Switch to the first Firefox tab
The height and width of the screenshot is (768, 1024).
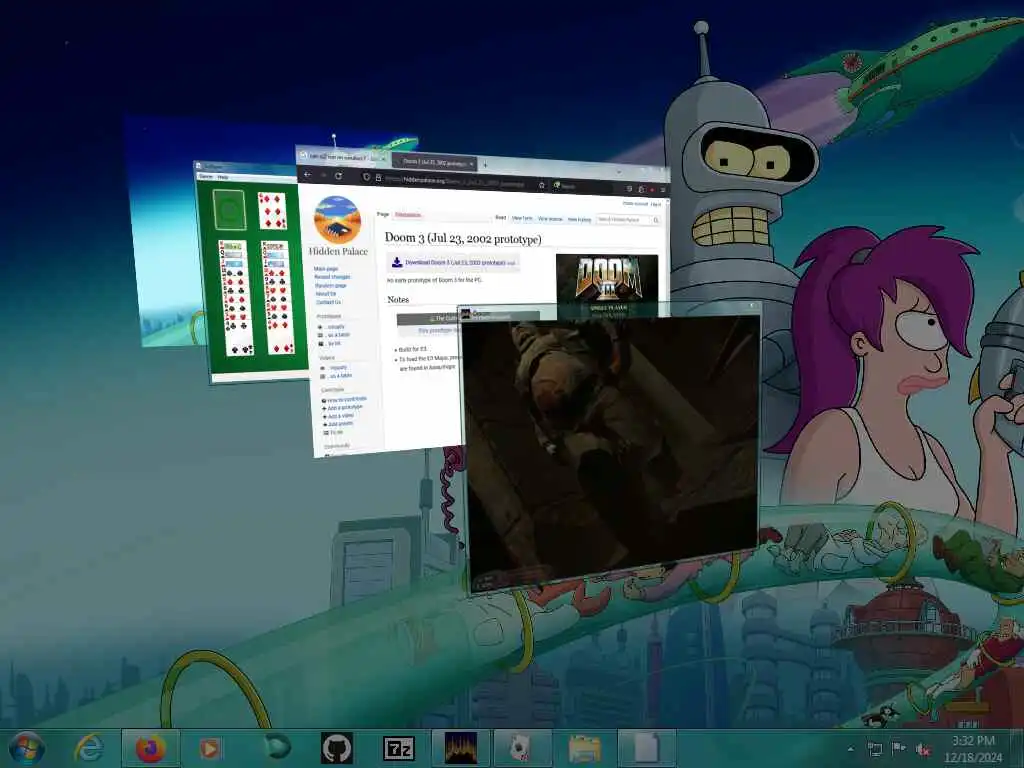click(x=342, y=157)
